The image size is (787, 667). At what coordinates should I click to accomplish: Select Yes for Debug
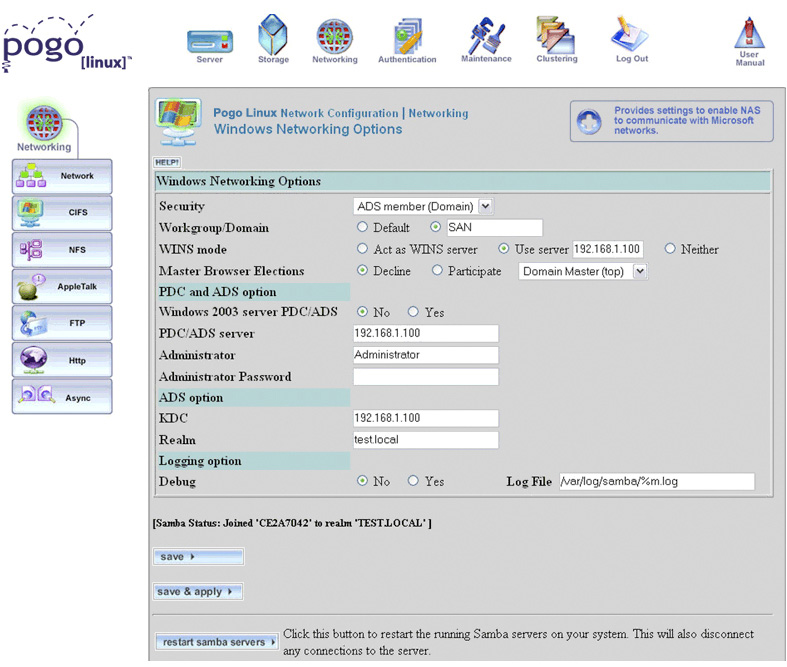[x=413, y=481]
